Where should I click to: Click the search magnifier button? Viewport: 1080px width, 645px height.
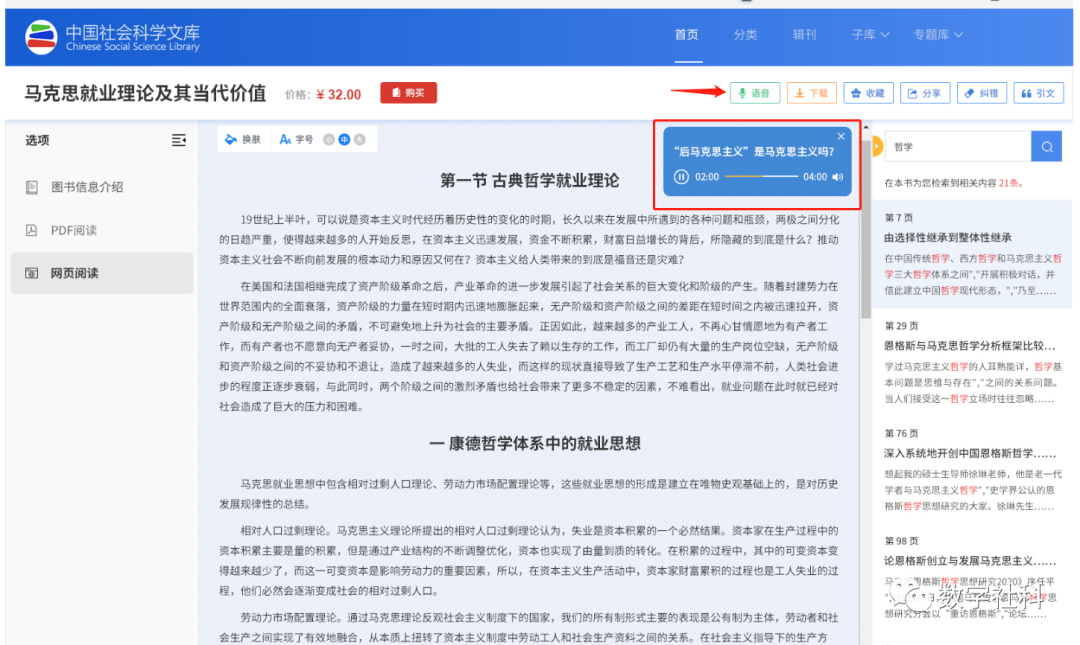point(1046,147)
